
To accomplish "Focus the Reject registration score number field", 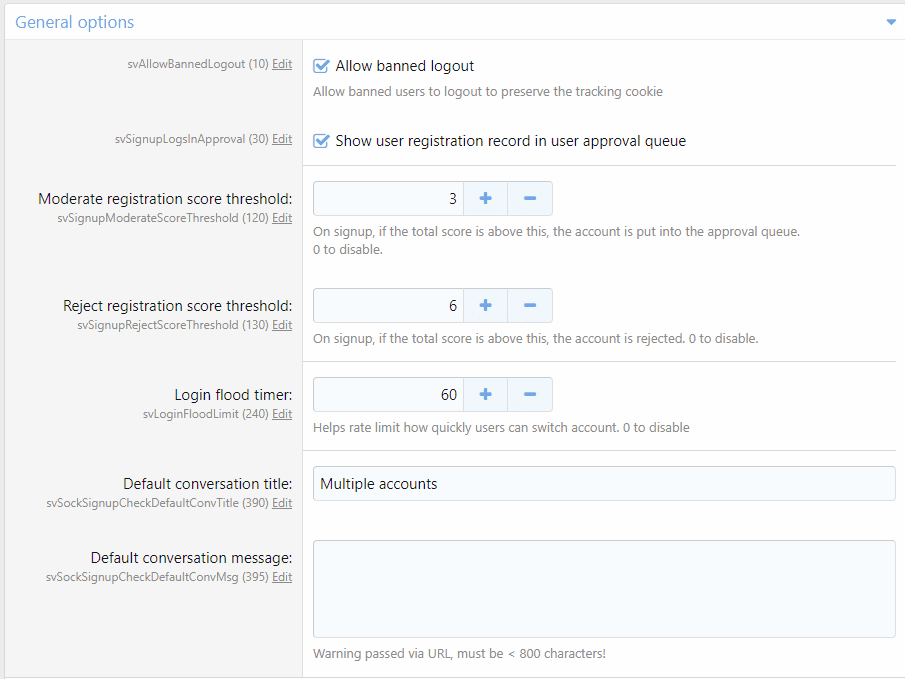I will 388,306.
